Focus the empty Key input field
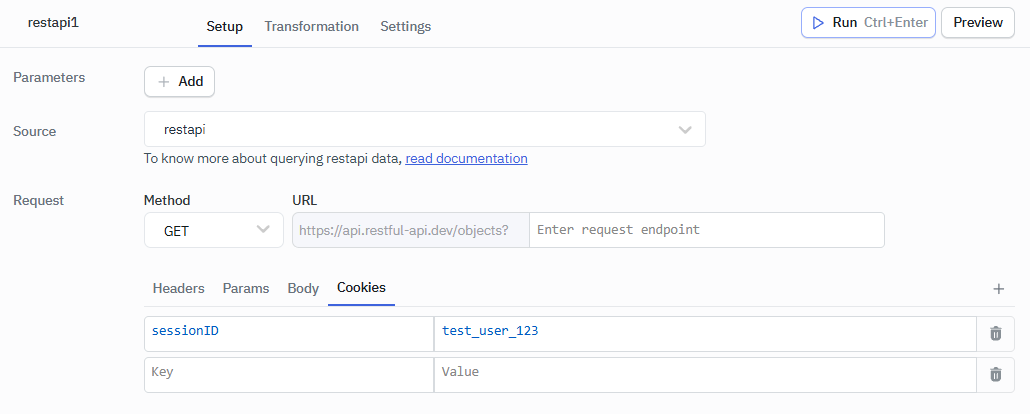The height and width of the screenshot is (414, 1030). click(288, 374)
